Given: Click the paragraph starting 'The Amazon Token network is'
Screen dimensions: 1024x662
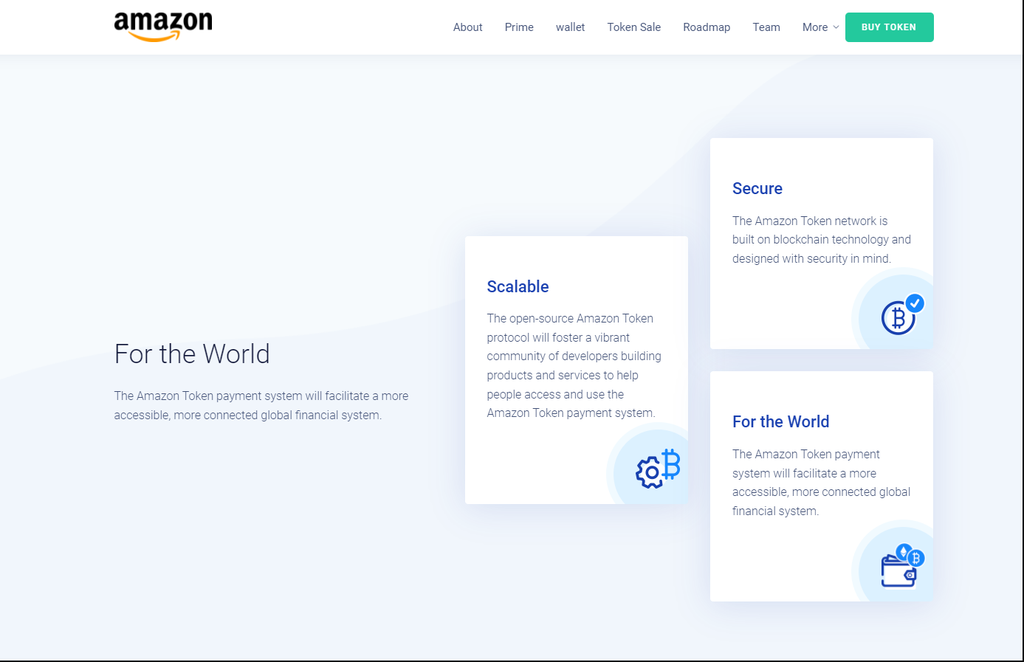Looking at the screenshot, I should [822, 240].
